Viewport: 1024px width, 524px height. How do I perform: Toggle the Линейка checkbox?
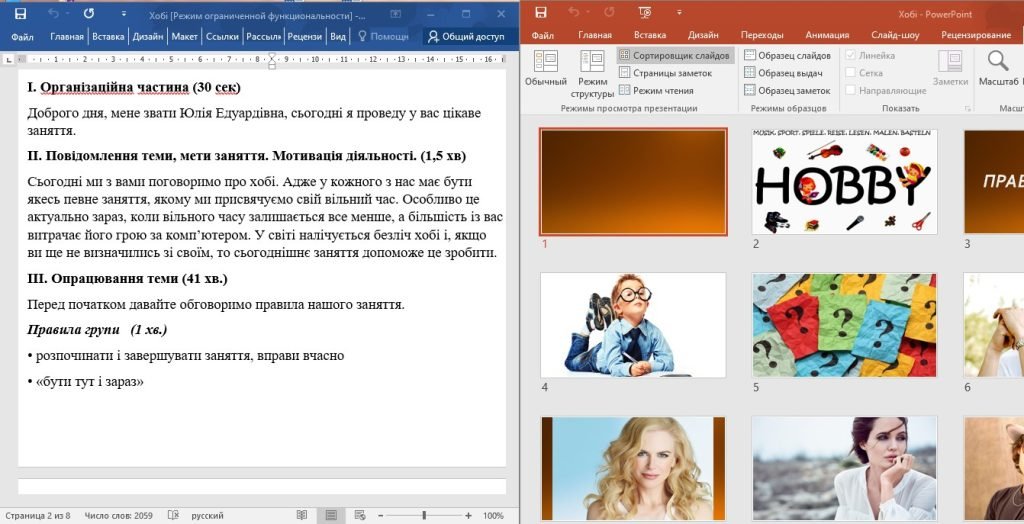(850, 56)
